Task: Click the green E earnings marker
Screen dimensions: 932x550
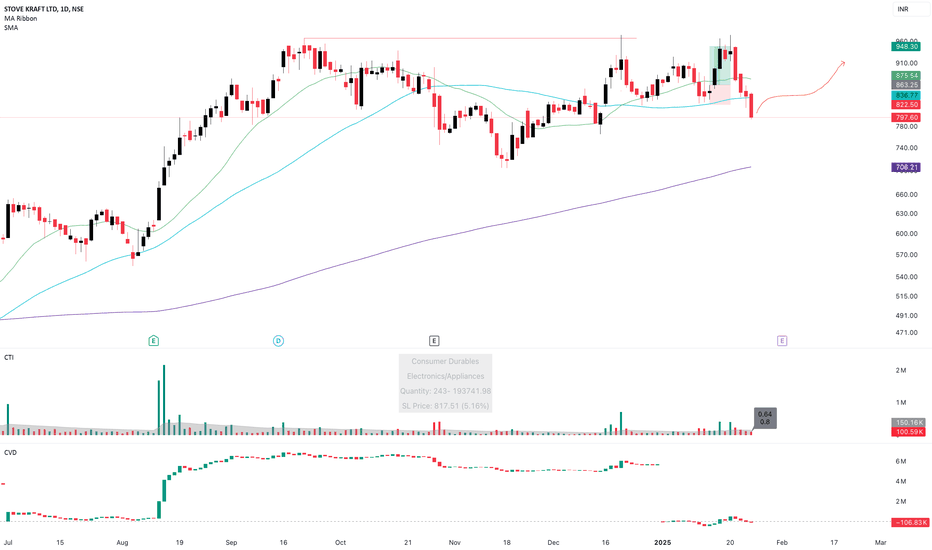Action: pyautogui.click(x=153, y=341)
